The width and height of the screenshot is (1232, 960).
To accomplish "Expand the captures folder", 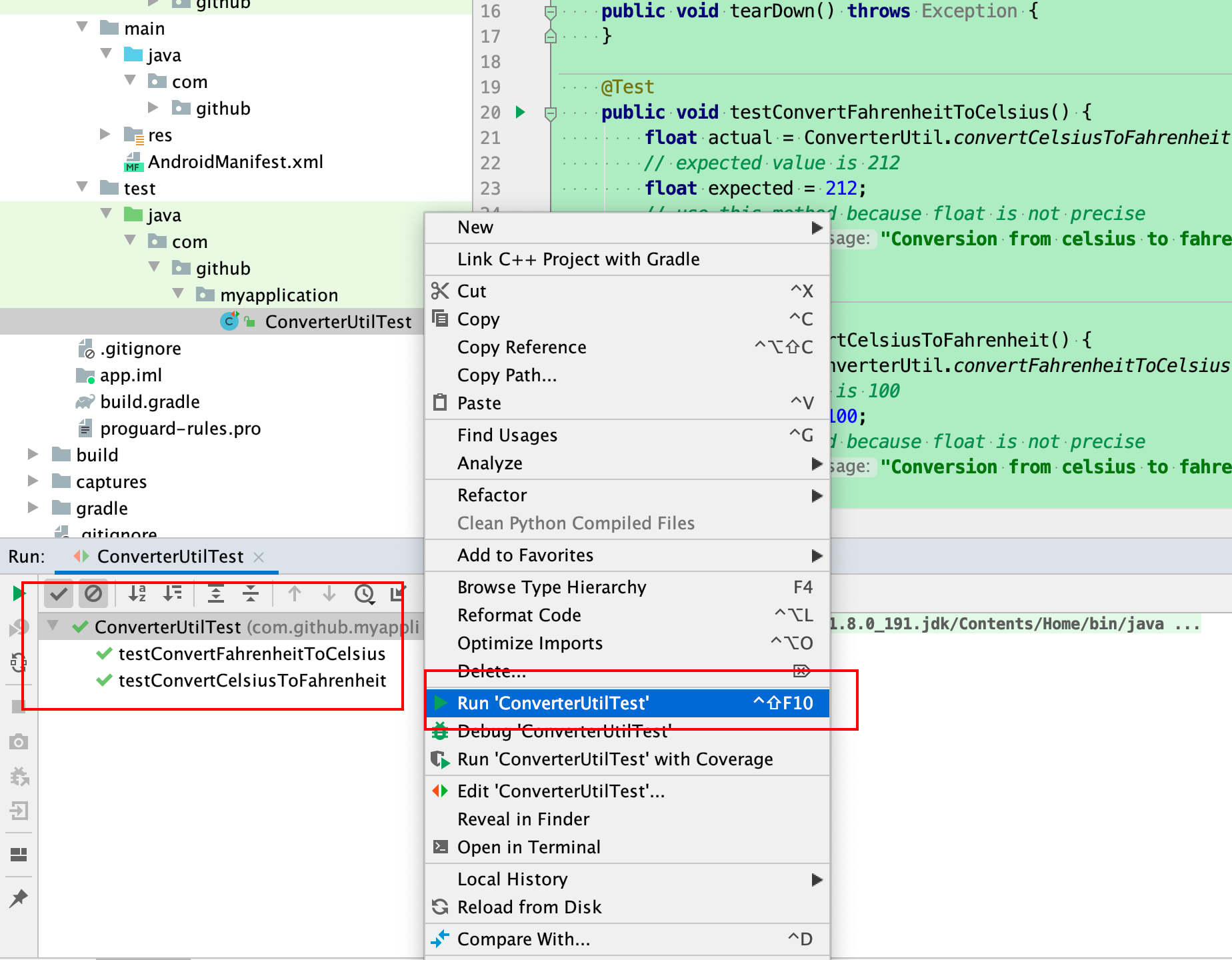I will [33, 481].
